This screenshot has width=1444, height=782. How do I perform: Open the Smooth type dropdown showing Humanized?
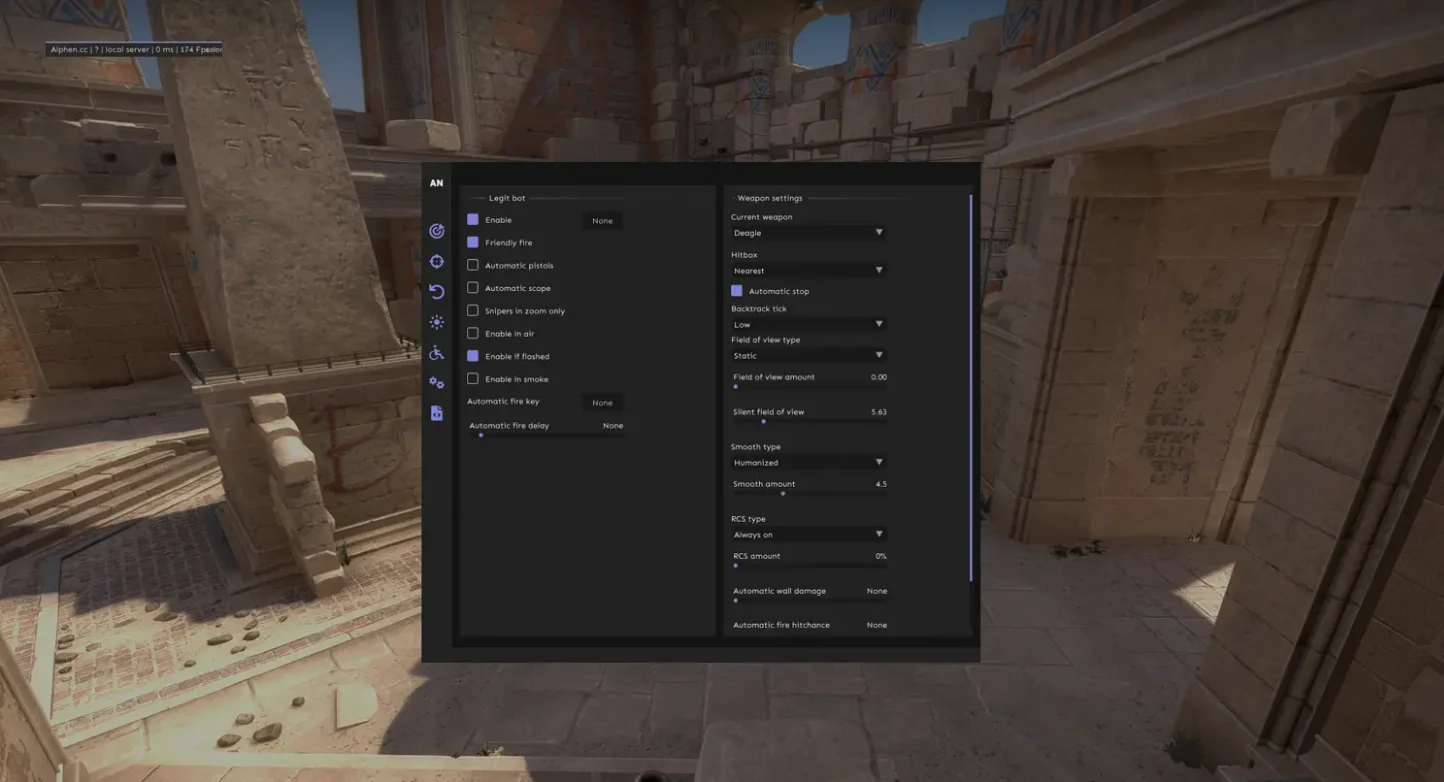pos(808,463)
